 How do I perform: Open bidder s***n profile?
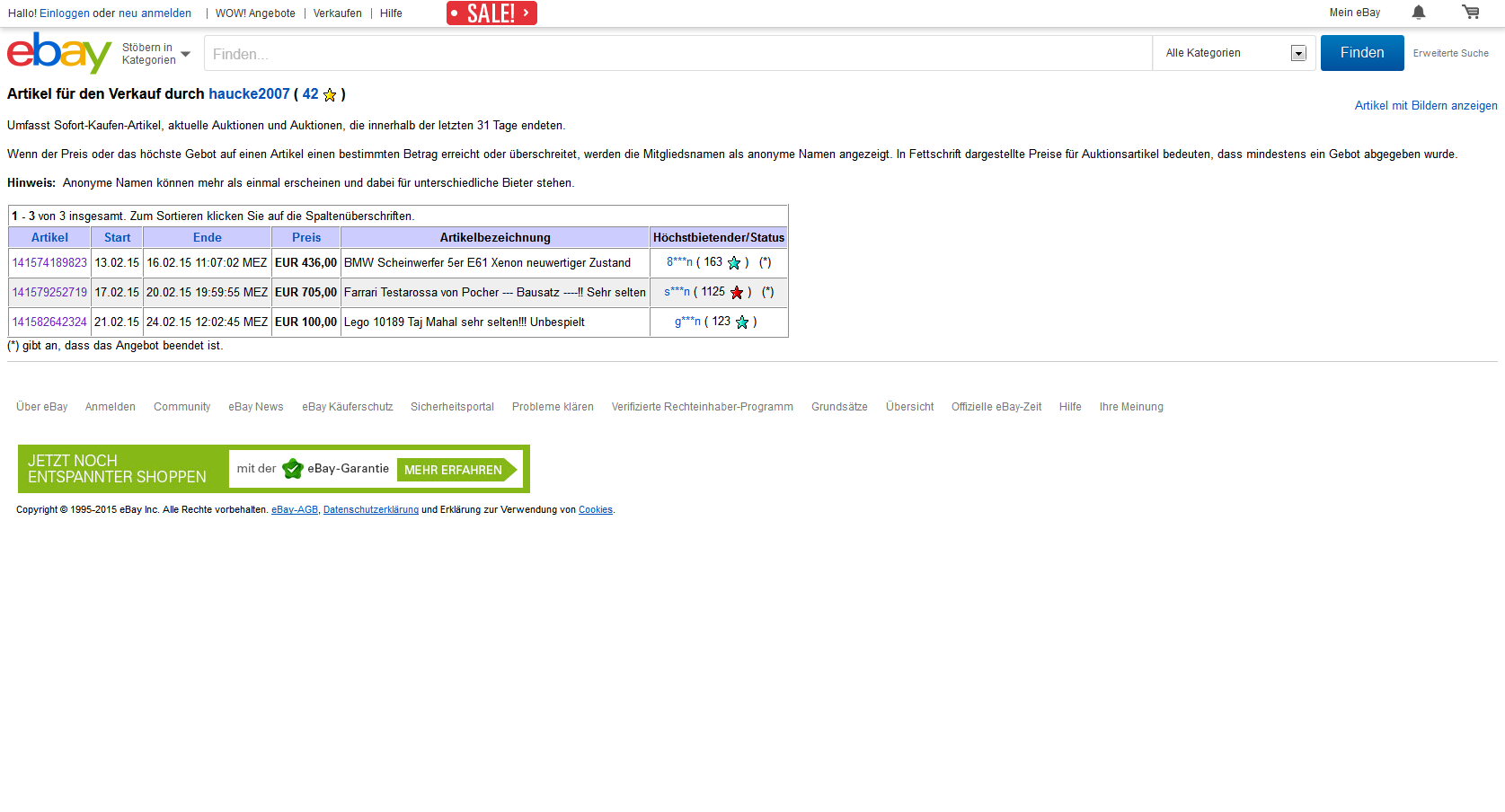677,292
